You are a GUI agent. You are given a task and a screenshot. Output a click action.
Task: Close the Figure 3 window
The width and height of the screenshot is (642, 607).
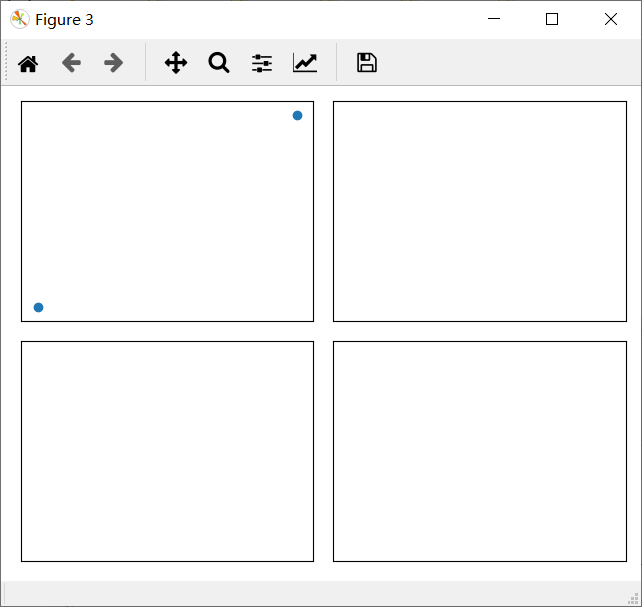point(611,19)
